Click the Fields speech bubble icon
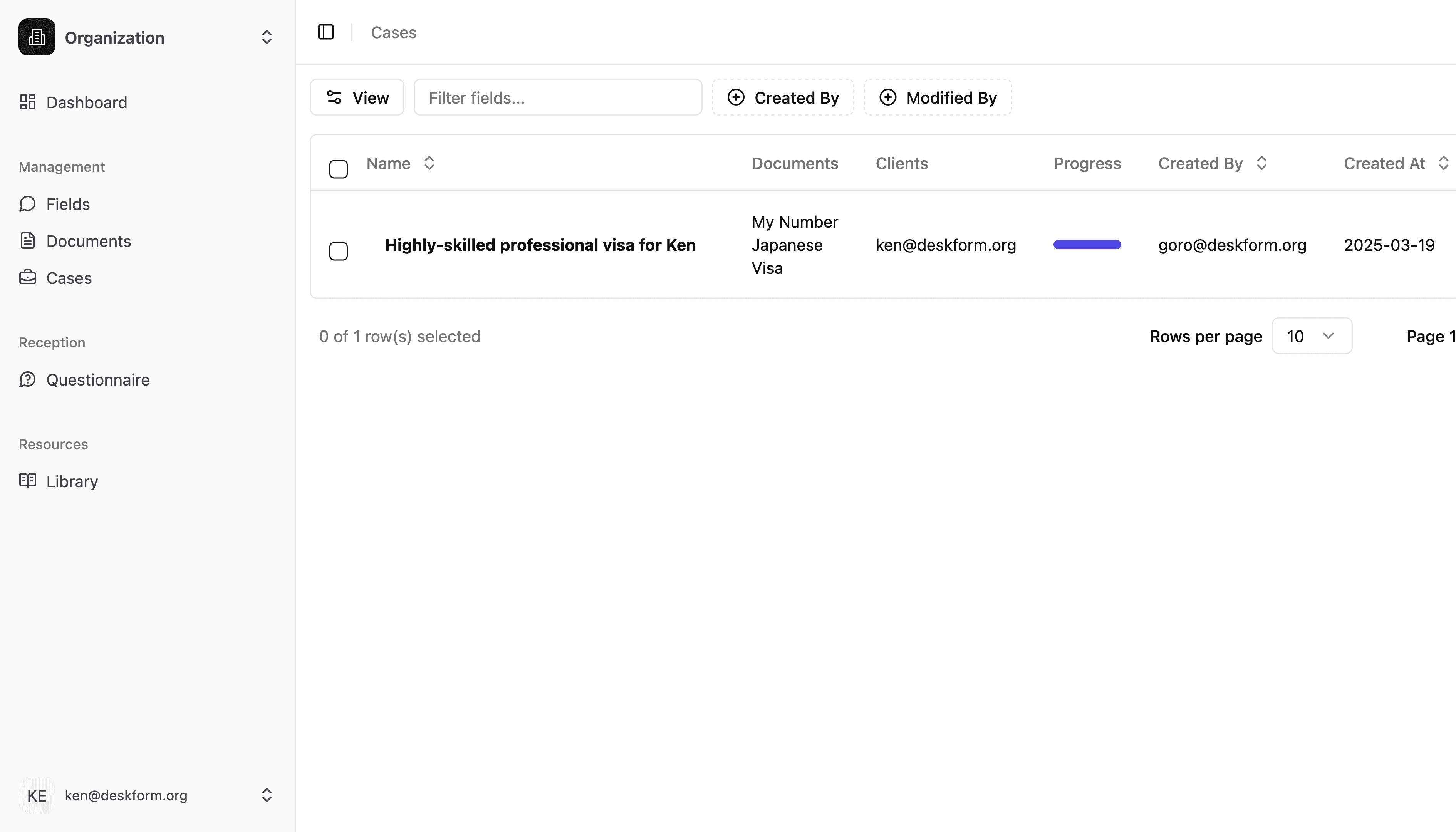 click(x=27, y=204)
